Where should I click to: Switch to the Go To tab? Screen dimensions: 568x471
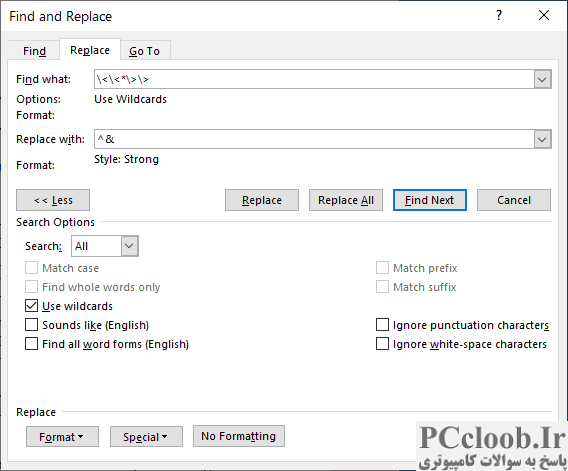tap(145, 51)
